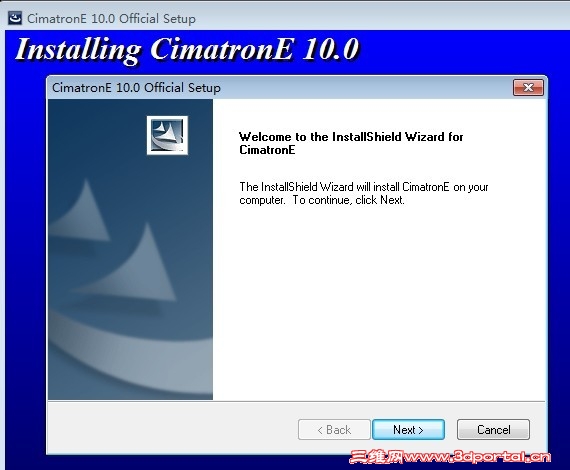Image resolution: width=570 pixels, height=470 pixels.
Task: Click the 'Welcome to the InstallShield Wizard' heading
Action: [351, 143]
